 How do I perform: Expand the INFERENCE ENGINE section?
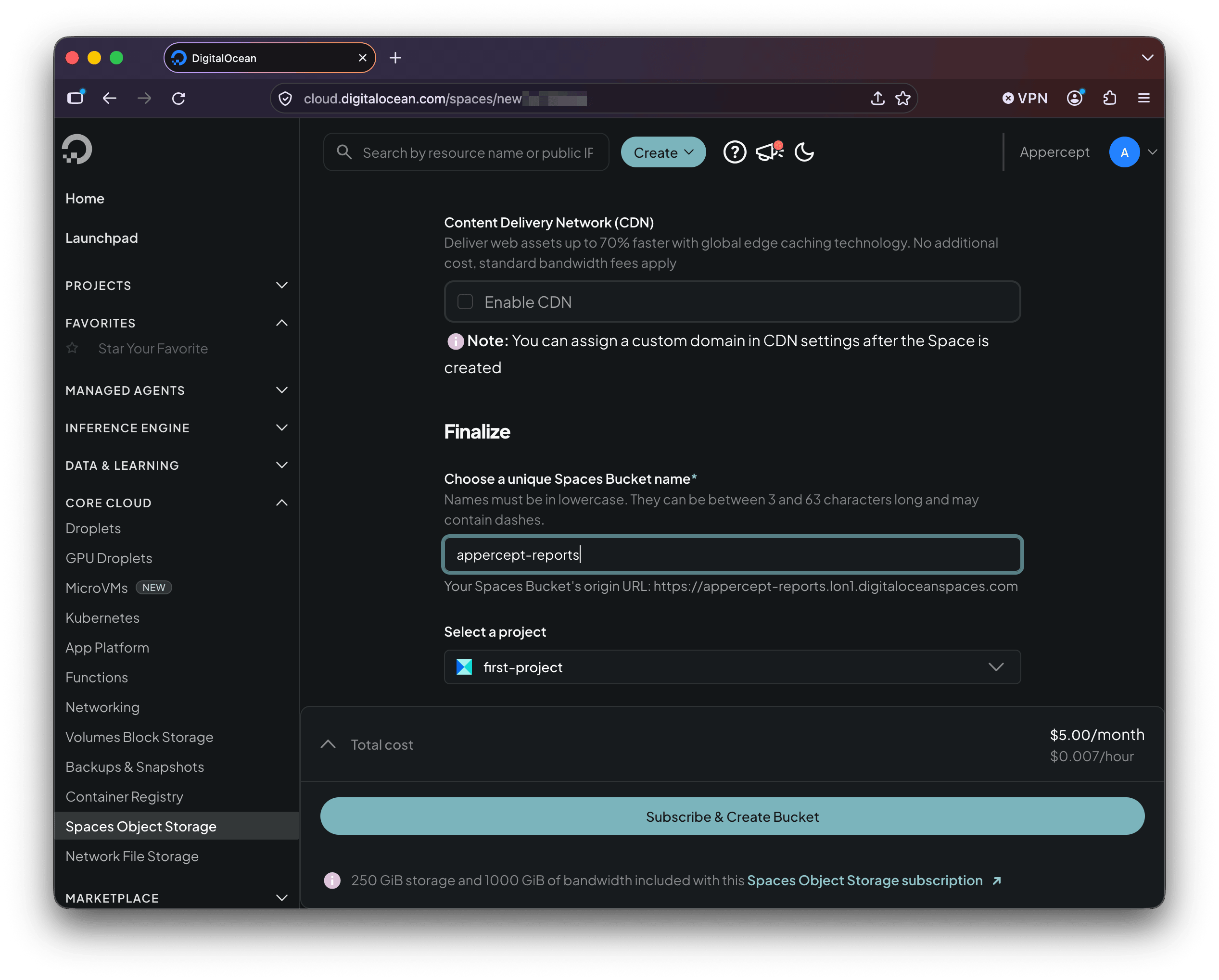tap(177, 427)
